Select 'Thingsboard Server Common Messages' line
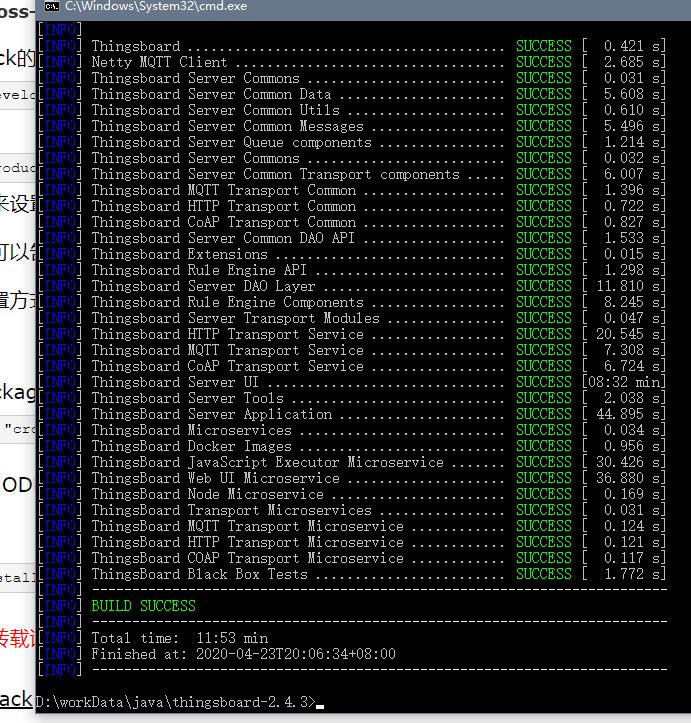This screenshot has height=723, width=691. pos(352,126)
